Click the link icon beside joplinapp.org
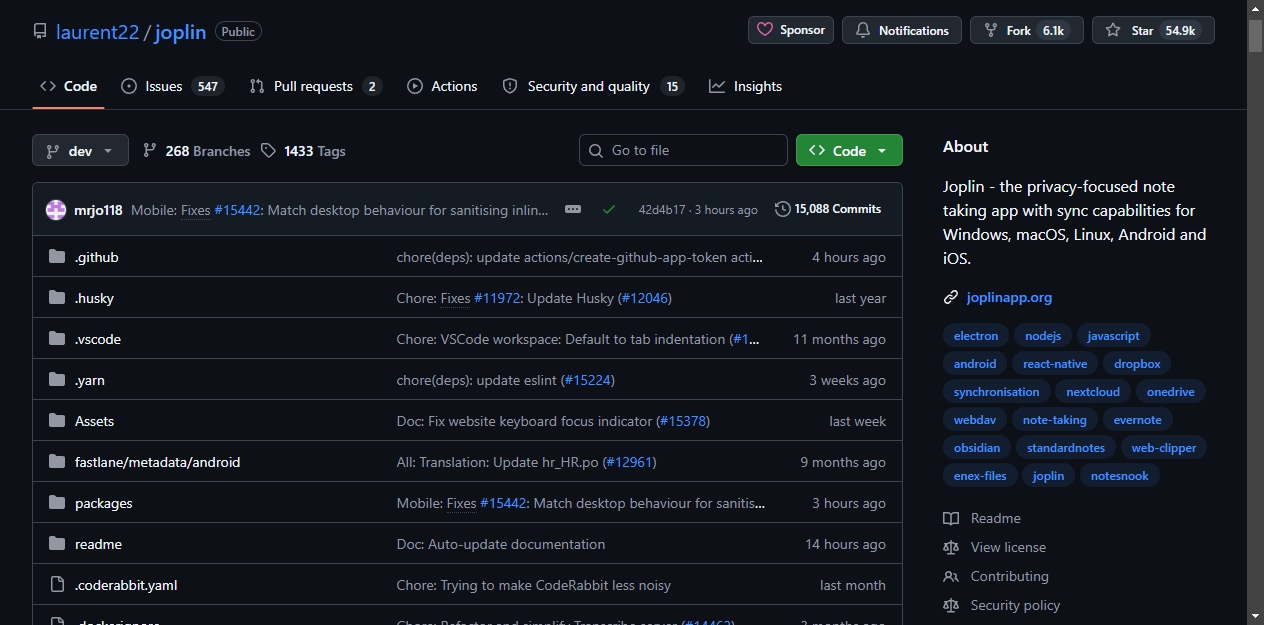The height and width of the screenshot is (625, 1264). (x=951, y=297)
